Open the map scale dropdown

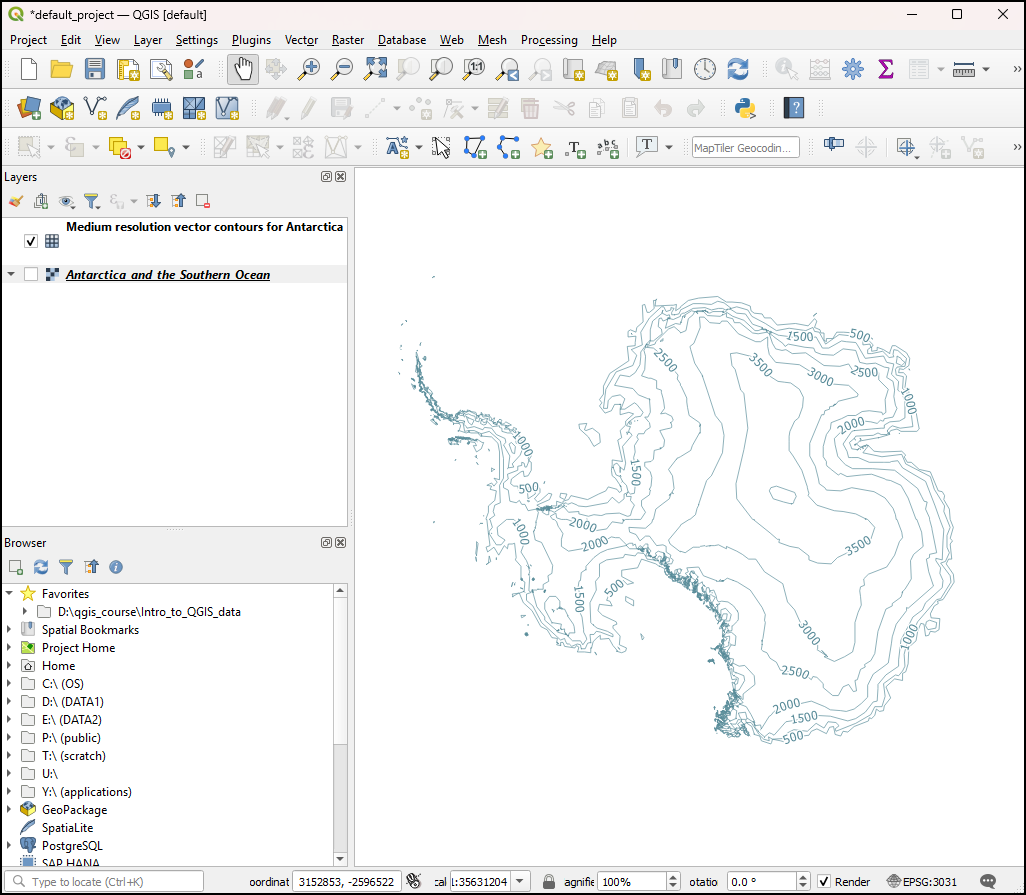pos(521,882)
